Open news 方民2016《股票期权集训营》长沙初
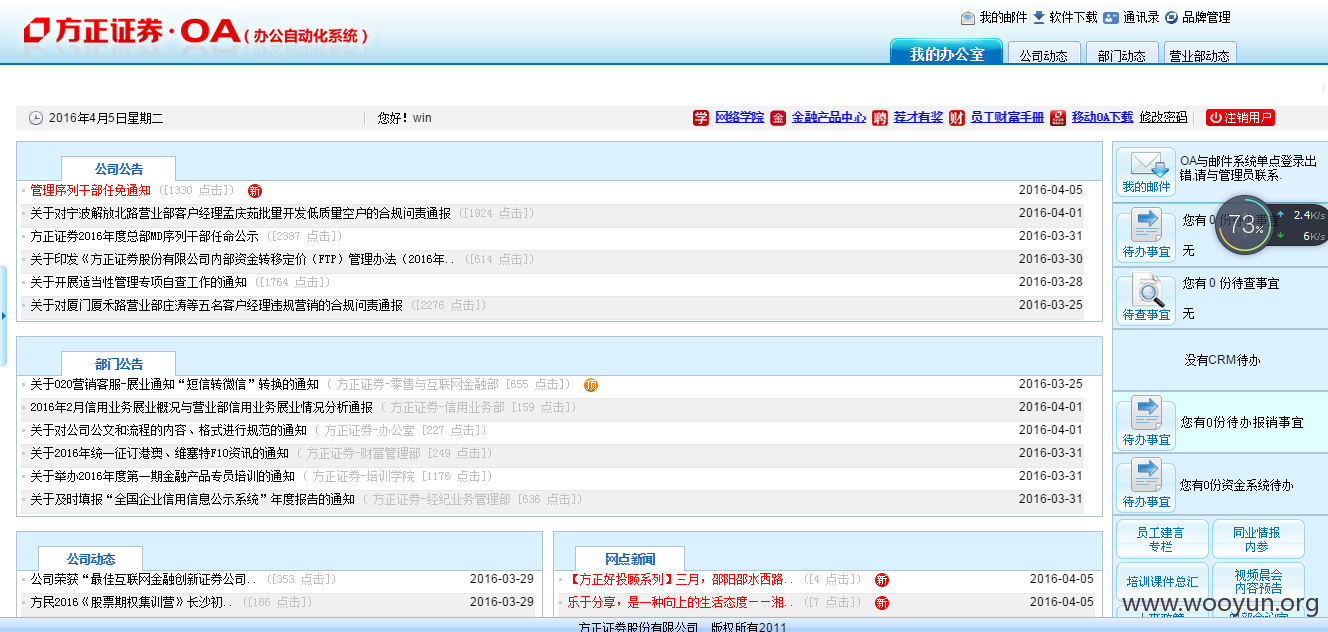 click(x=131, y=602)
